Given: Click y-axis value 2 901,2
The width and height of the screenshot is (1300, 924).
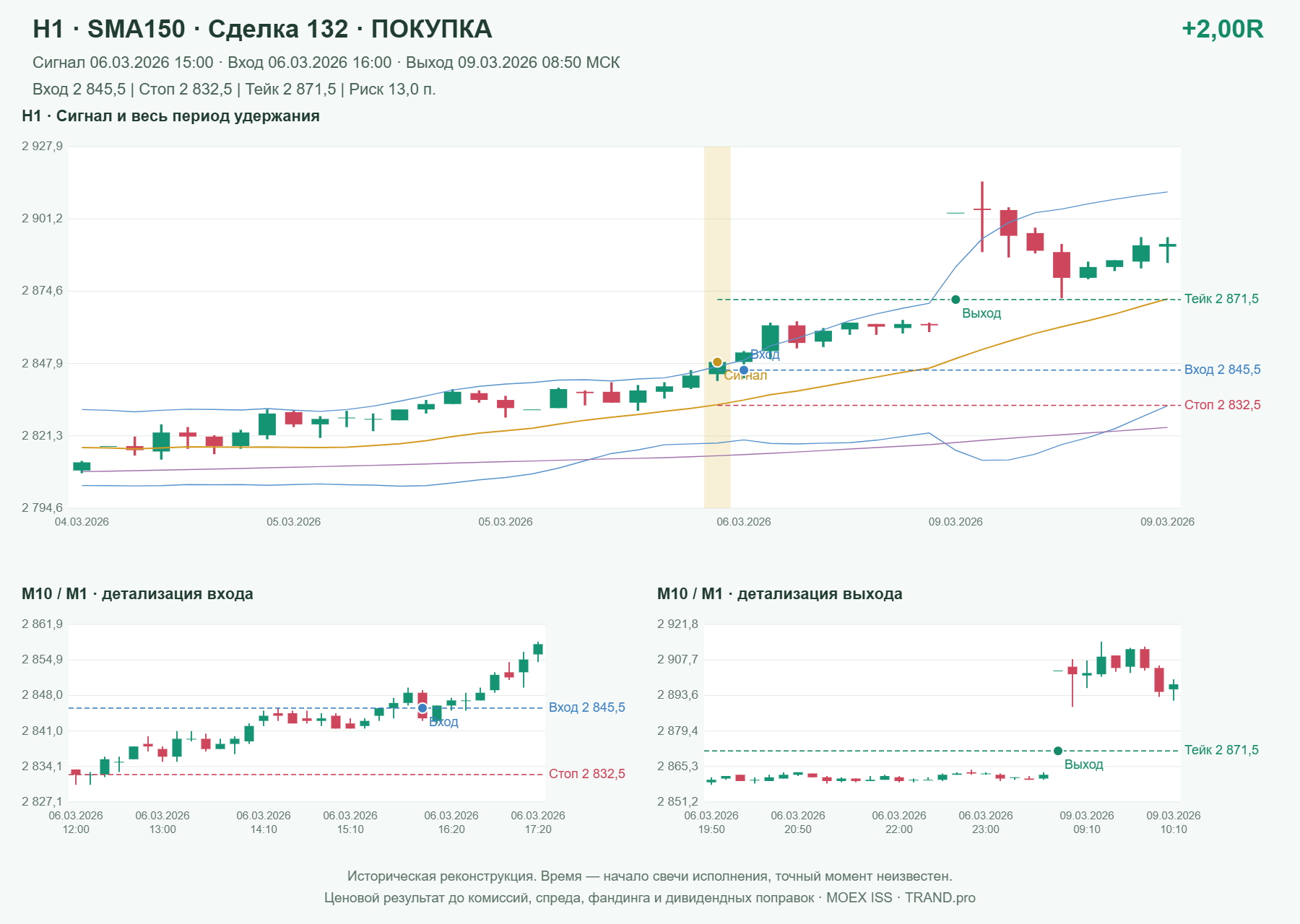Looking at the screenshot, I should point(42,218).
